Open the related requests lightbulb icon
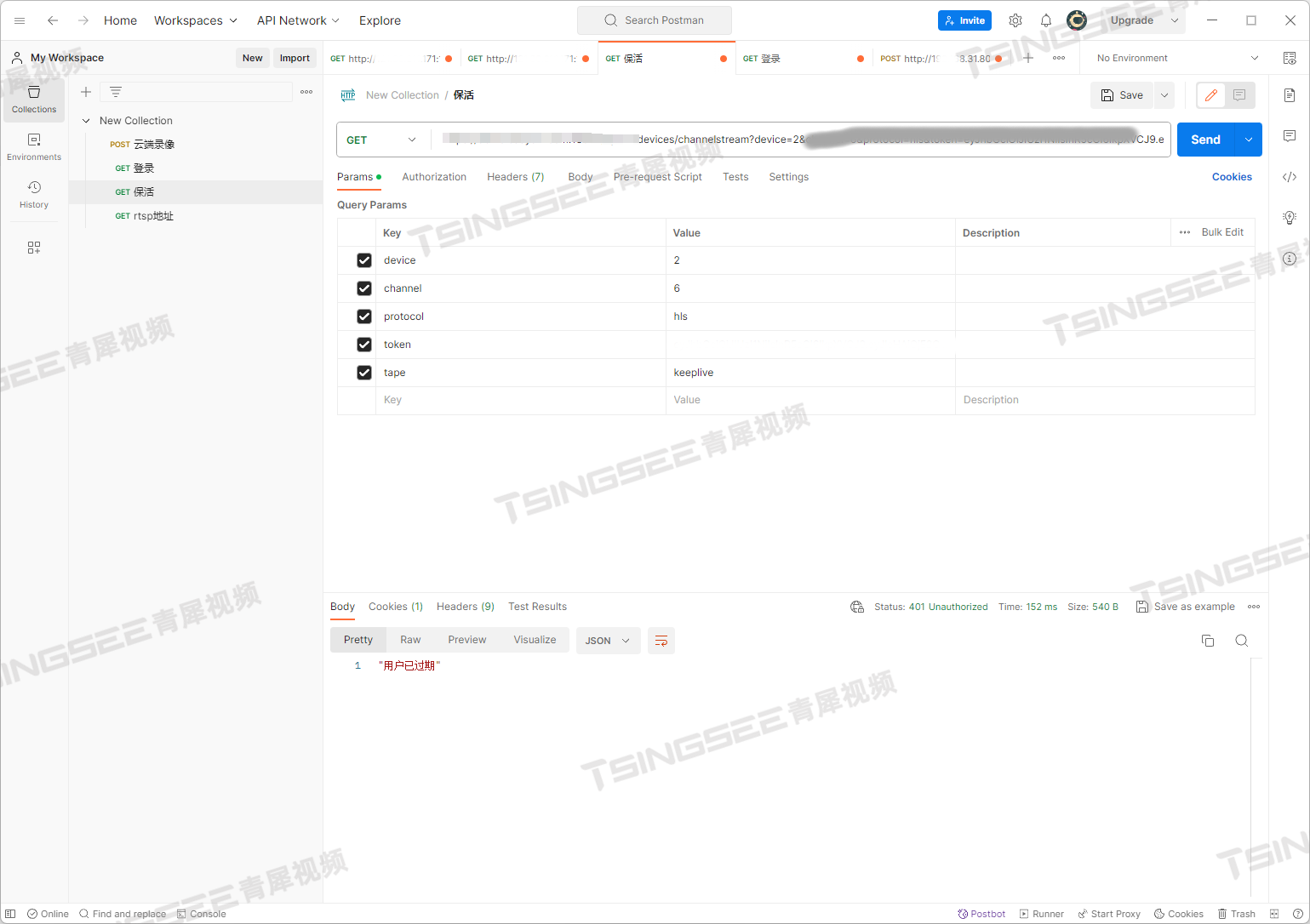The width and height of the screenshot is (1310, 924). pyautogui.click(x=1290, y=218)
